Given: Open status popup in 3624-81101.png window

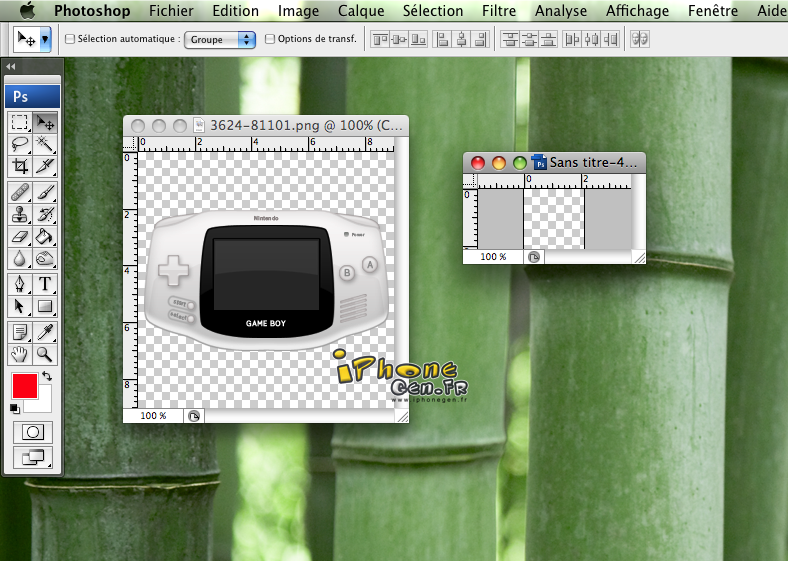Looking at the screenshot, I should pos(194,416).
